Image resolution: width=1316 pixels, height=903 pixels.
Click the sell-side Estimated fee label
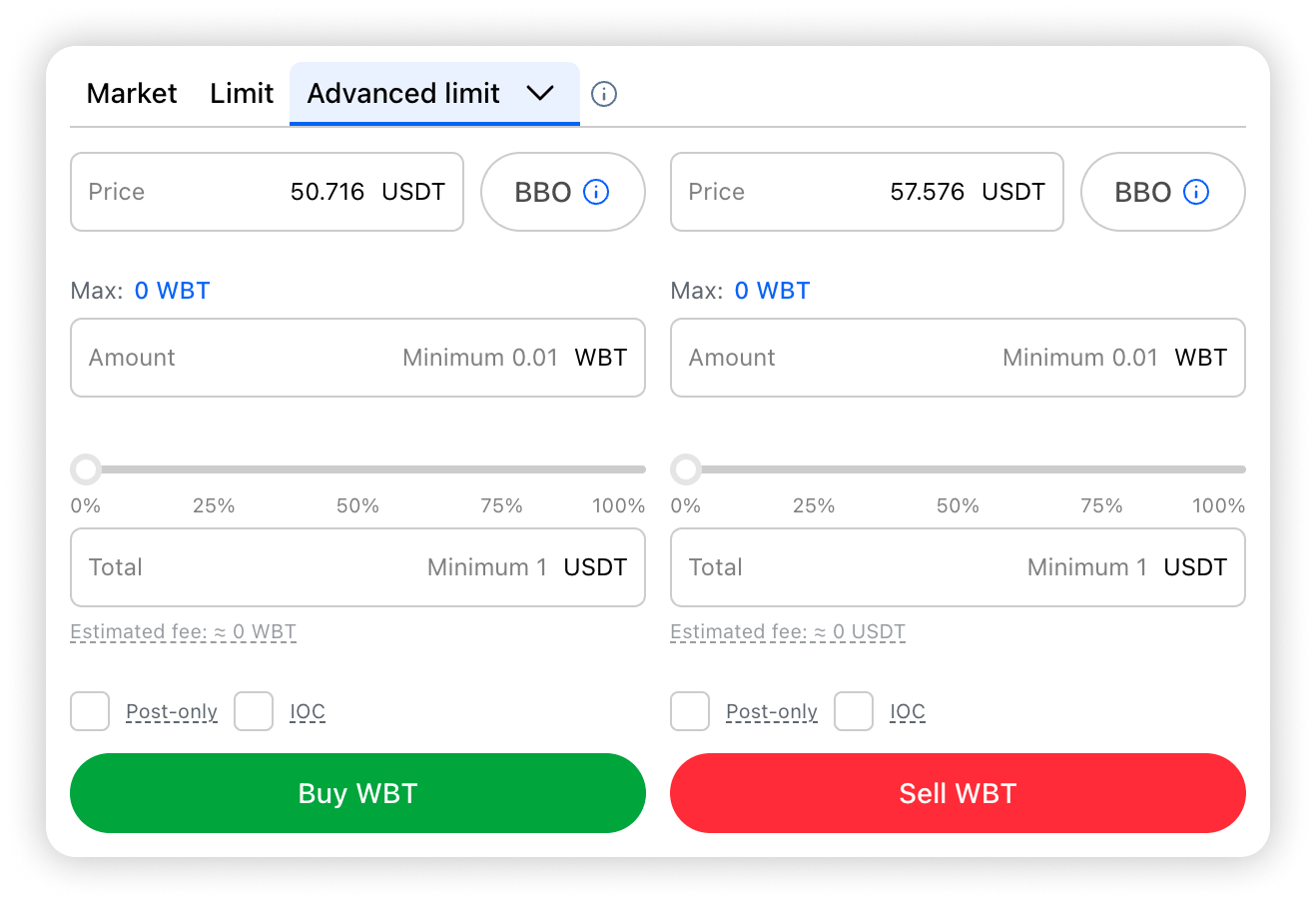click(x=787, y=631)
